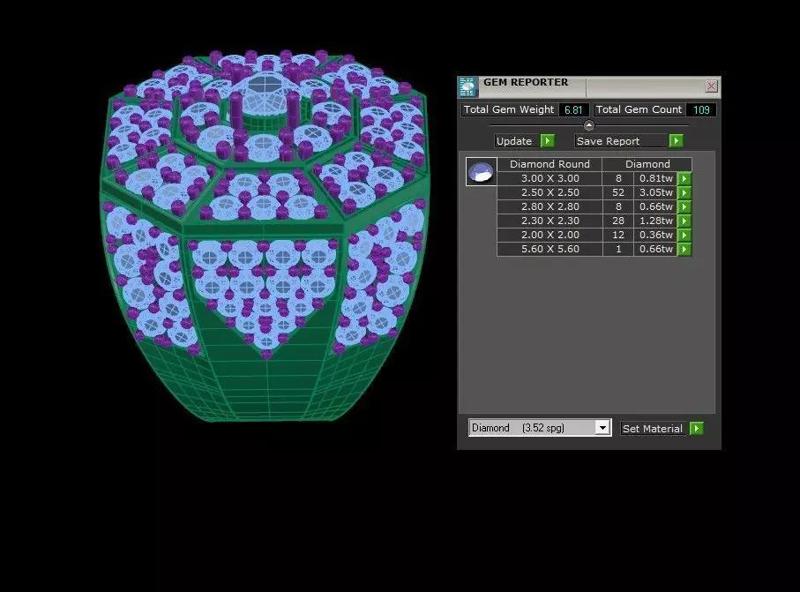This screenshot has height=592, width=800.
Task: Select the 2.80 X 2.80 size cell
Action: tap(550, 207)
